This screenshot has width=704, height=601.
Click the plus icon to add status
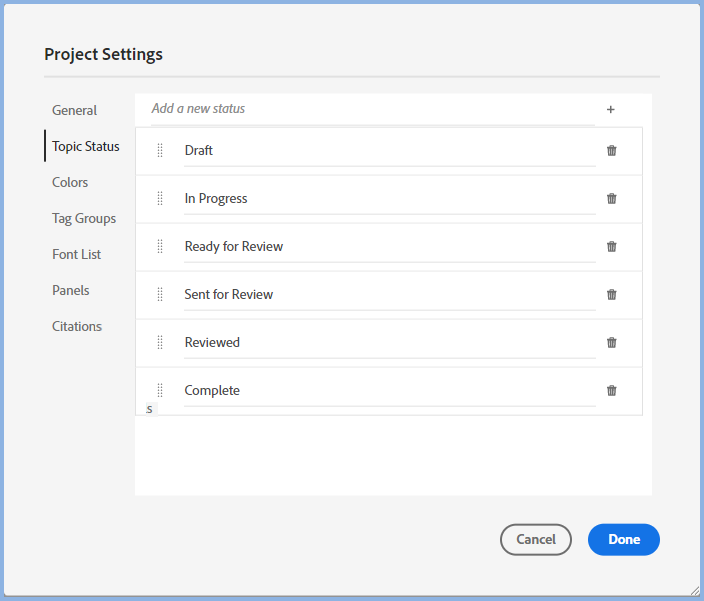coord(611,110)
